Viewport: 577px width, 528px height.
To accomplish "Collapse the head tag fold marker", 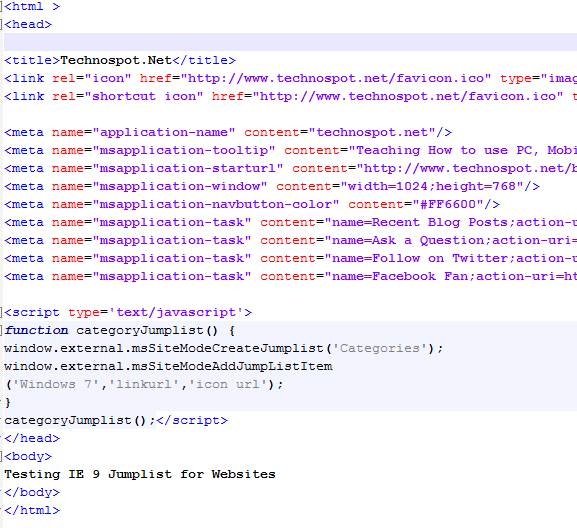I will pos(1,25).
